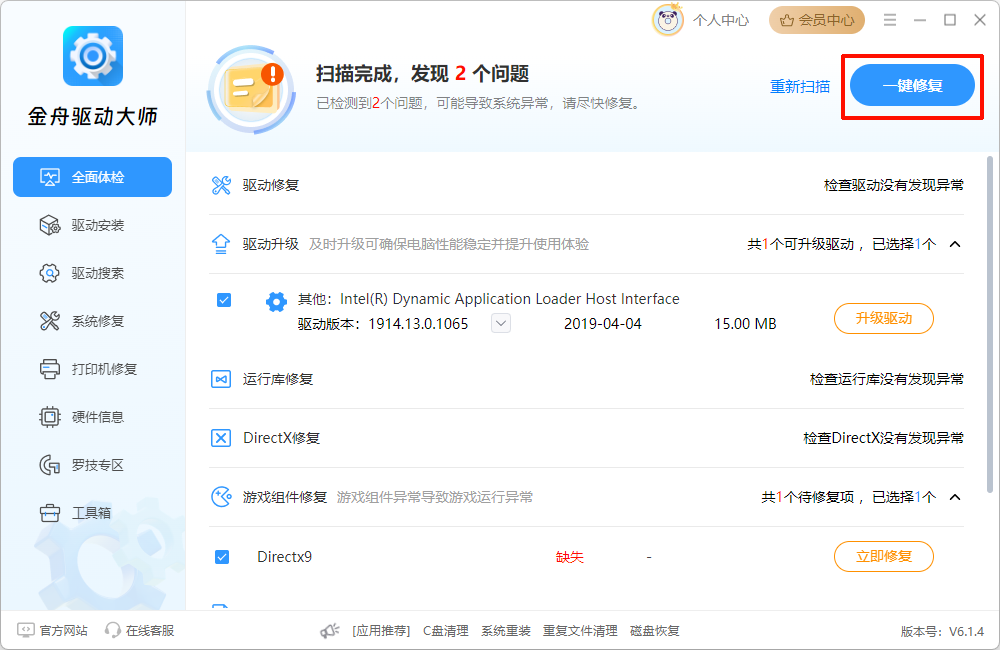Collapse the 驱动升级 section
This screenshot has width=1000, height=650.
pyautogui.click(x=953, y=243)
